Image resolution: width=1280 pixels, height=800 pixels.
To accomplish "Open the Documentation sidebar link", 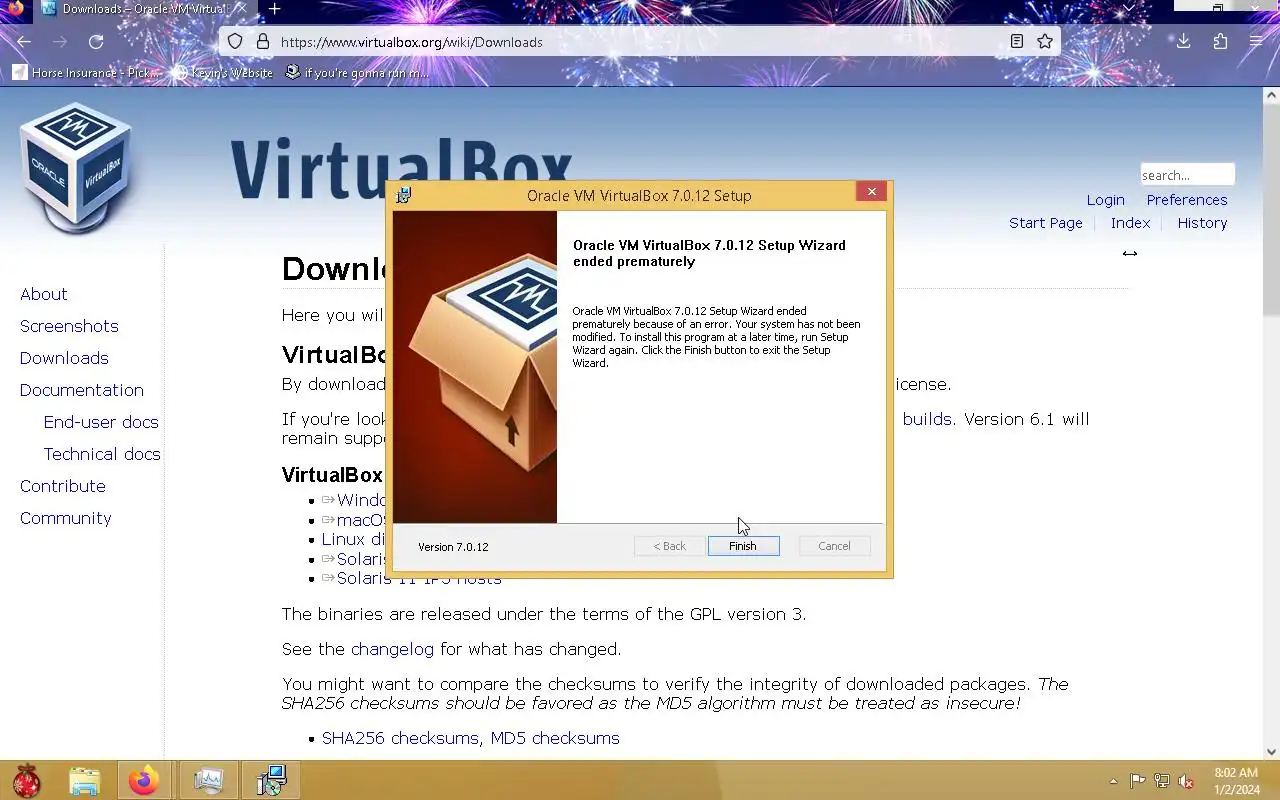I will [x=82, y=390].
